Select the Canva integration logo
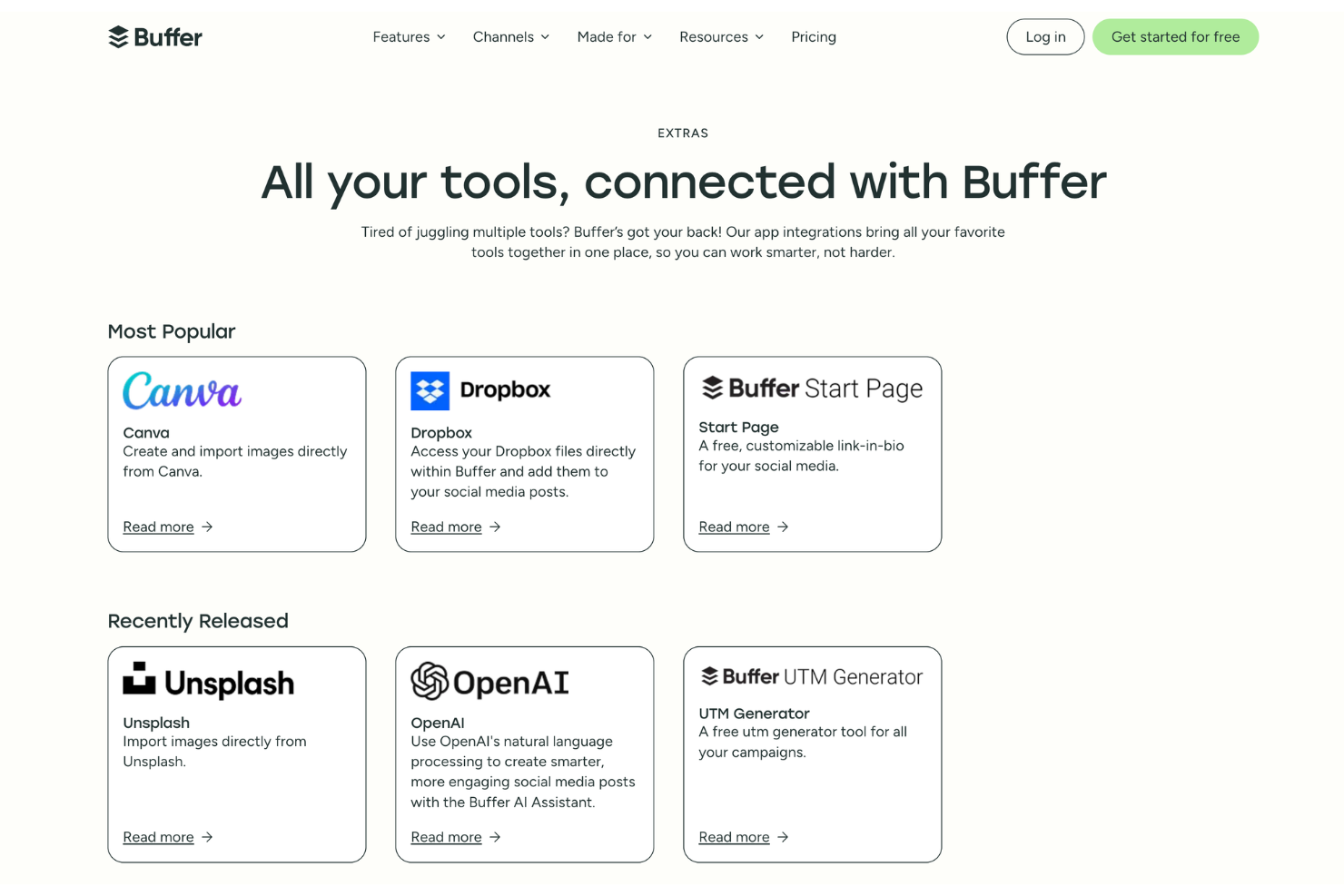Viewport: 1344px width, 896px height. pos(182,391)
